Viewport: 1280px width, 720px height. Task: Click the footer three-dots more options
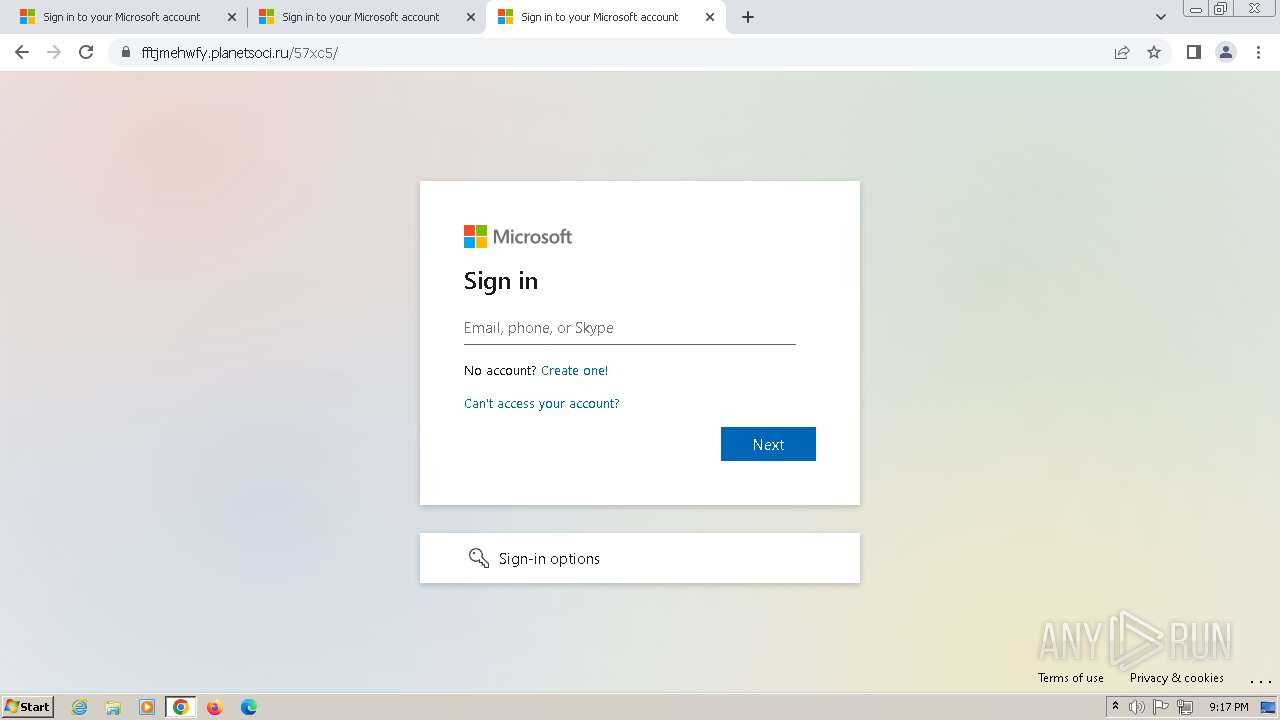(x=1261, y=680)
